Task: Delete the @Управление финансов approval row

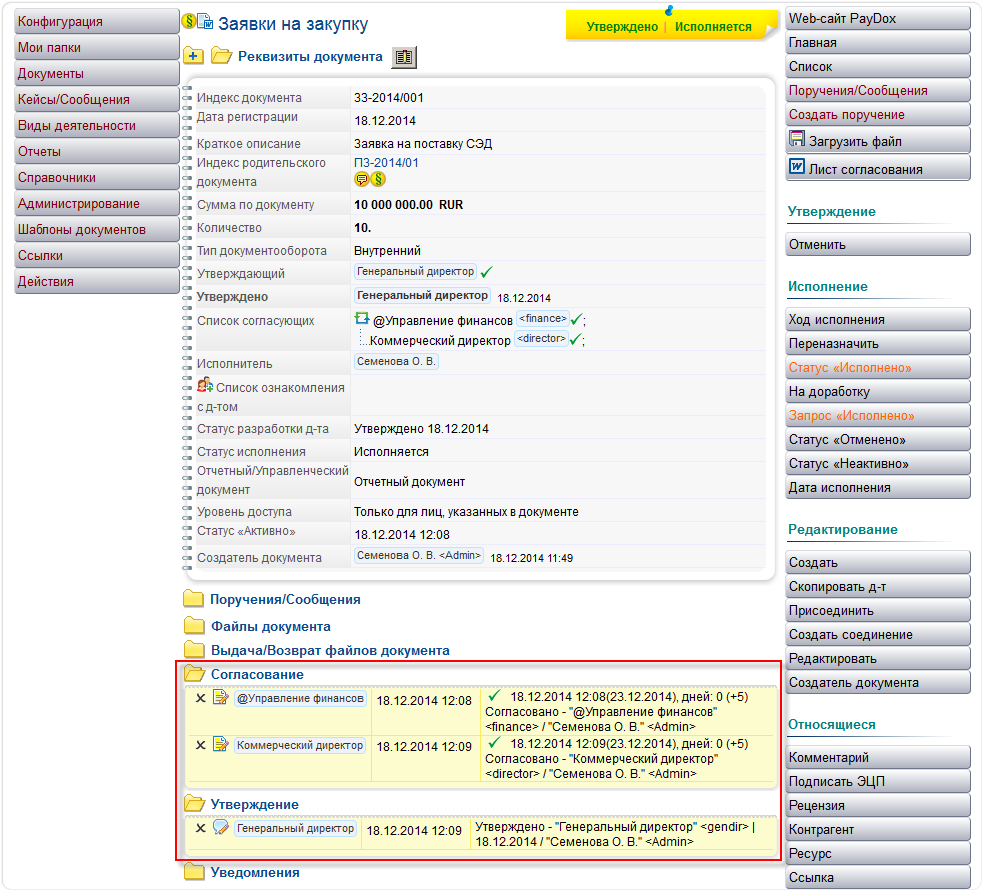Action: (200, 699)
